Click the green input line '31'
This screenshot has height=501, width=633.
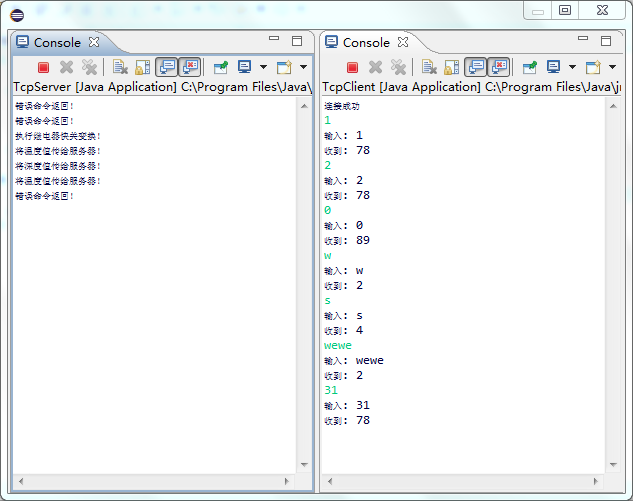(331, 390)
